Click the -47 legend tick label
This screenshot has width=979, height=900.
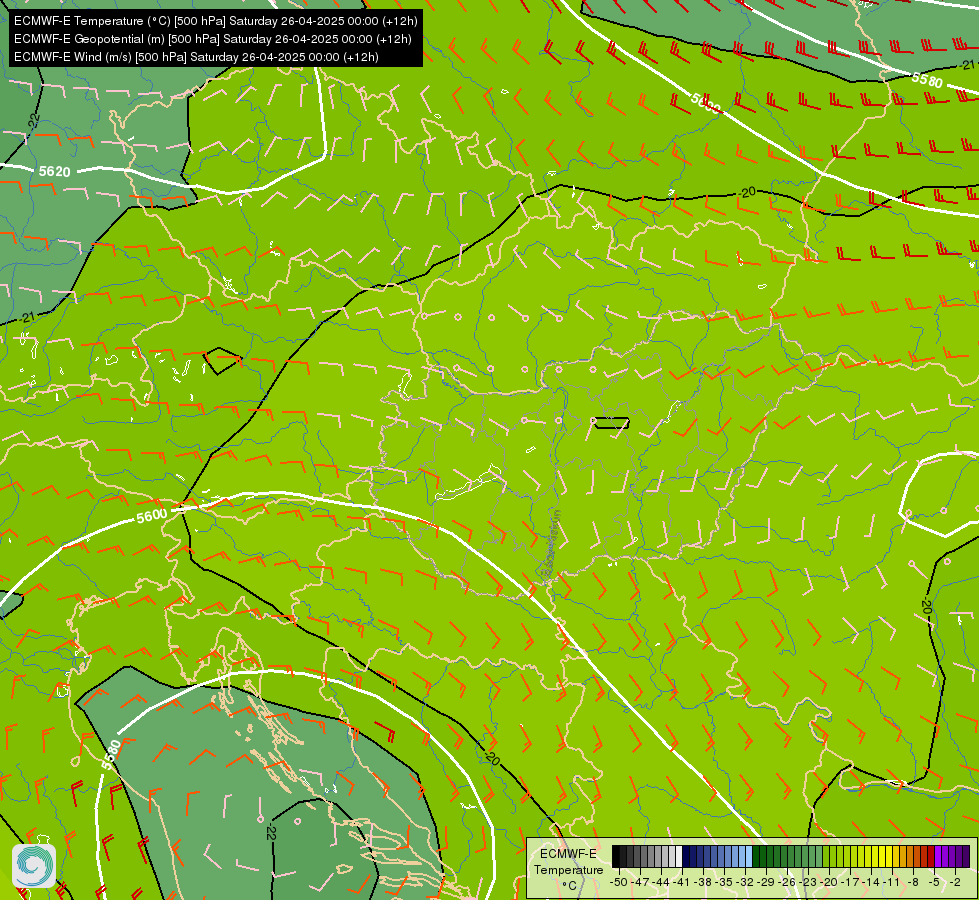639,882
